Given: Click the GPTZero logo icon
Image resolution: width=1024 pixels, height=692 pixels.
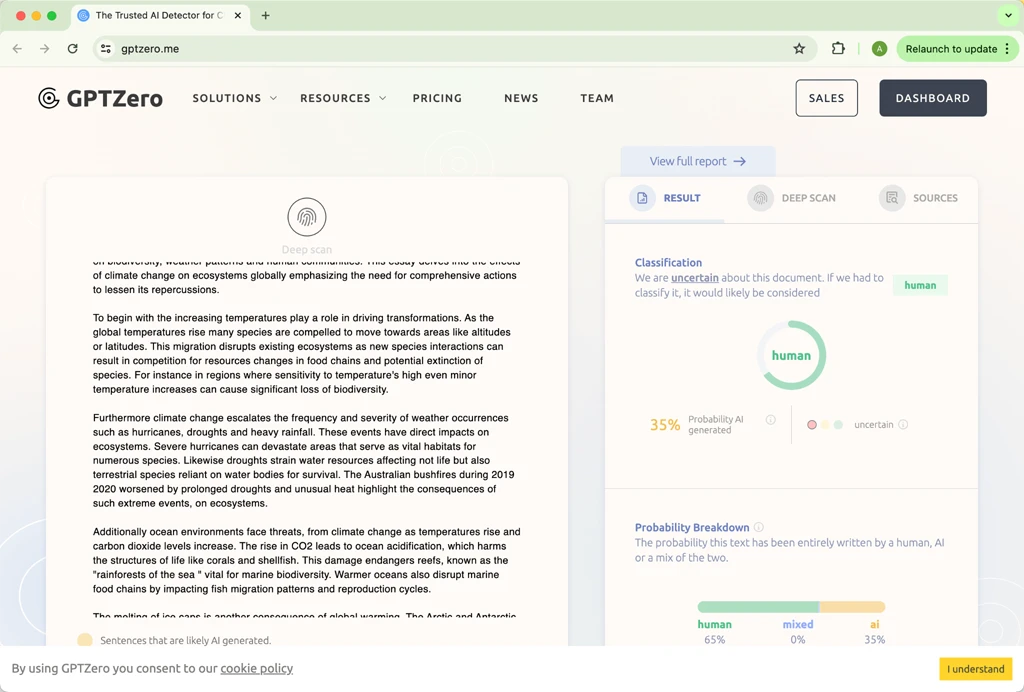Looking at the screenshot, I should (x=49, y=98).
